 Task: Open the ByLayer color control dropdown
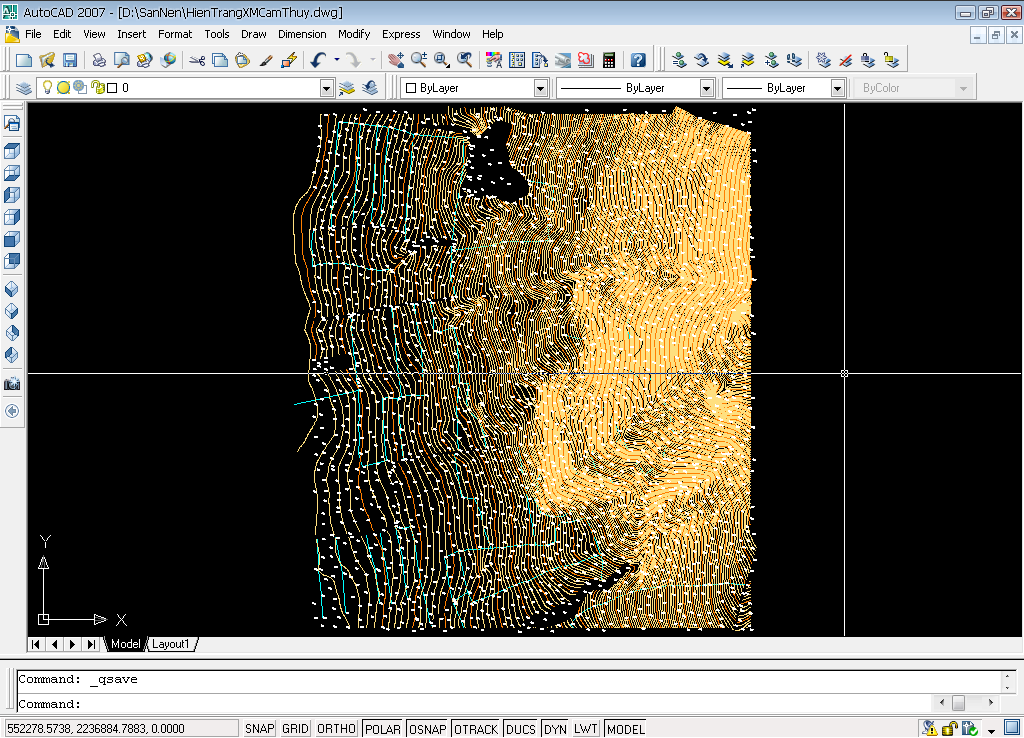point(540,88)
